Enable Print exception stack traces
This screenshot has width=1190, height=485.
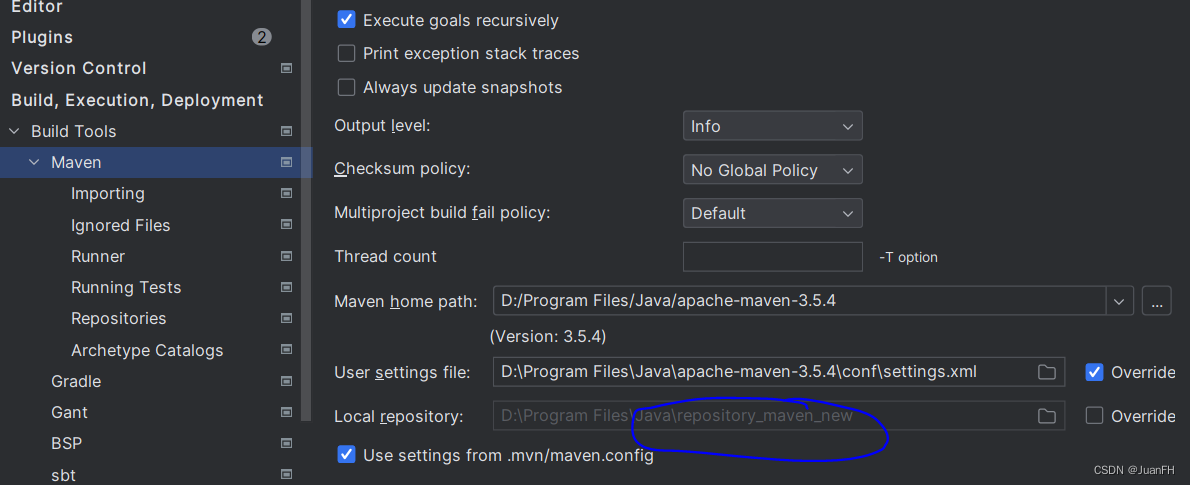(346, 53)
